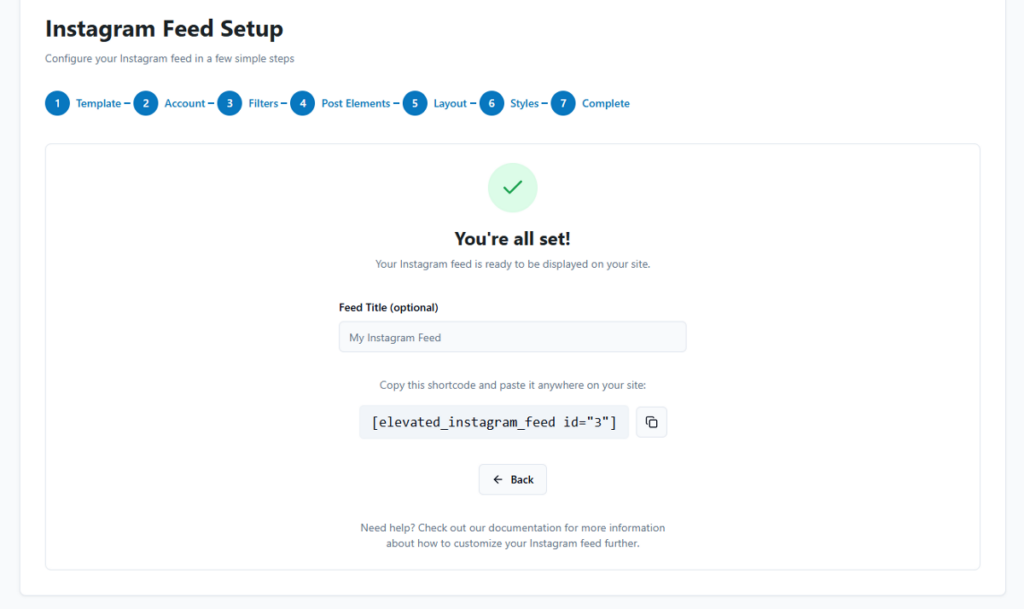Open the Template step label
This screenshot has width=1024, height=609.
[99, 103]
